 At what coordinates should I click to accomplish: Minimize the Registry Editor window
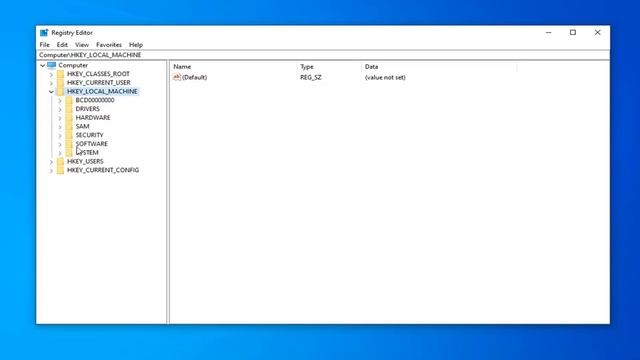click(x=549, y=33)
